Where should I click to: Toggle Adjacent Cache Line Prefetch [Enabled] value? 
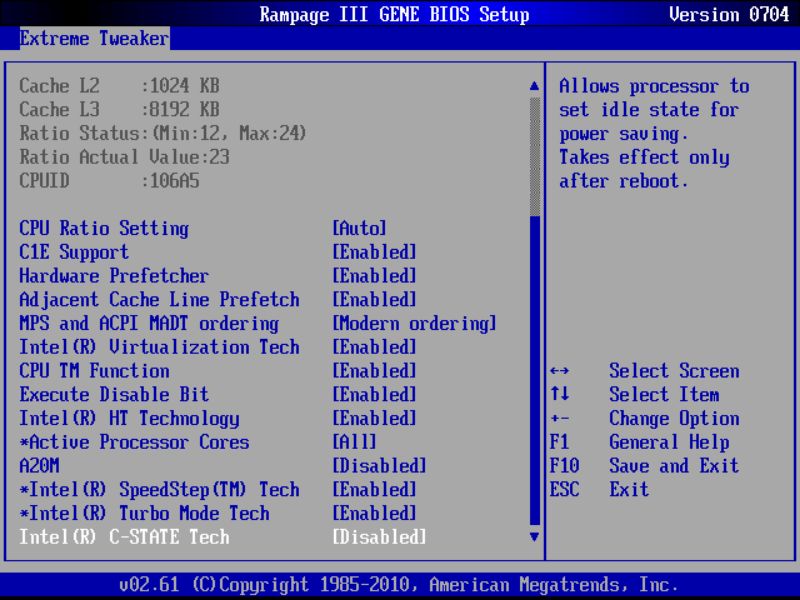(x=374, y=299)
